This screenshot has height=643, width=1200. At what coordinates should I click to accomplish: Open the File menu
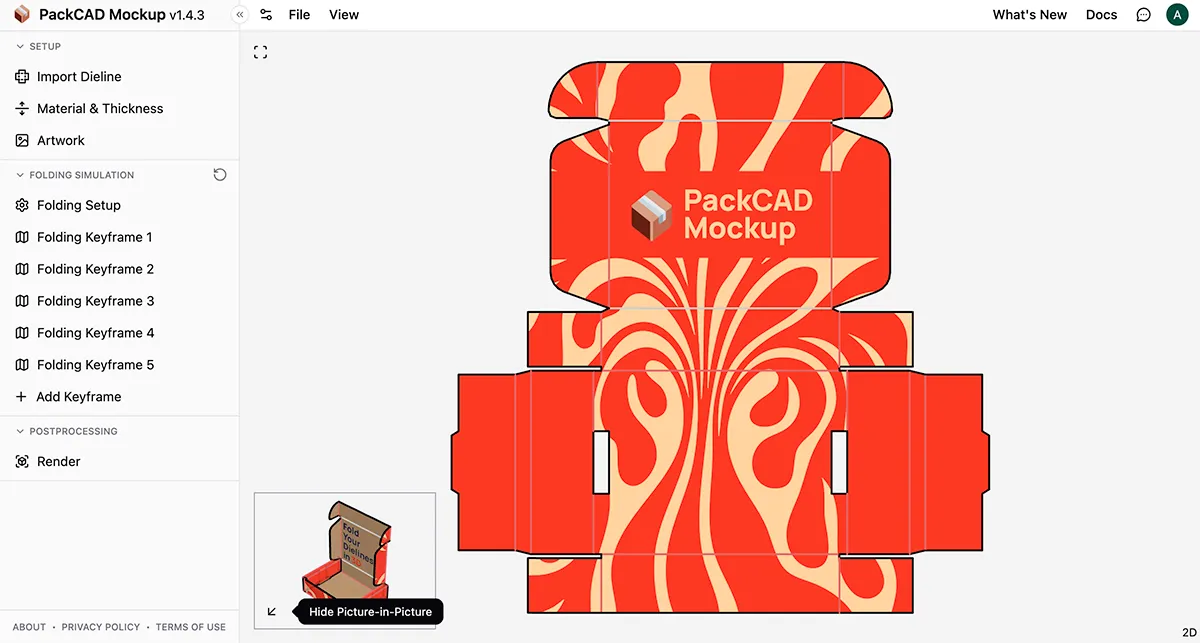tap(299, 15)
